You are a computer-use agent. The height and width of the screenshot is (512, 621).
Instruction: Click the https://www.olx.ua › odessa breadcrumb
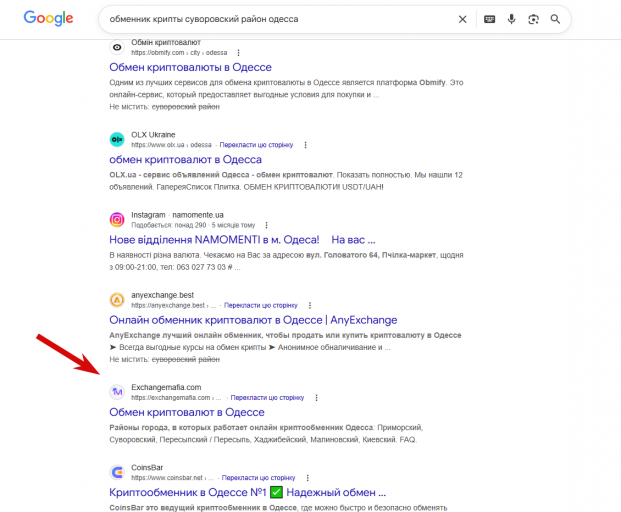click(171, 145)
